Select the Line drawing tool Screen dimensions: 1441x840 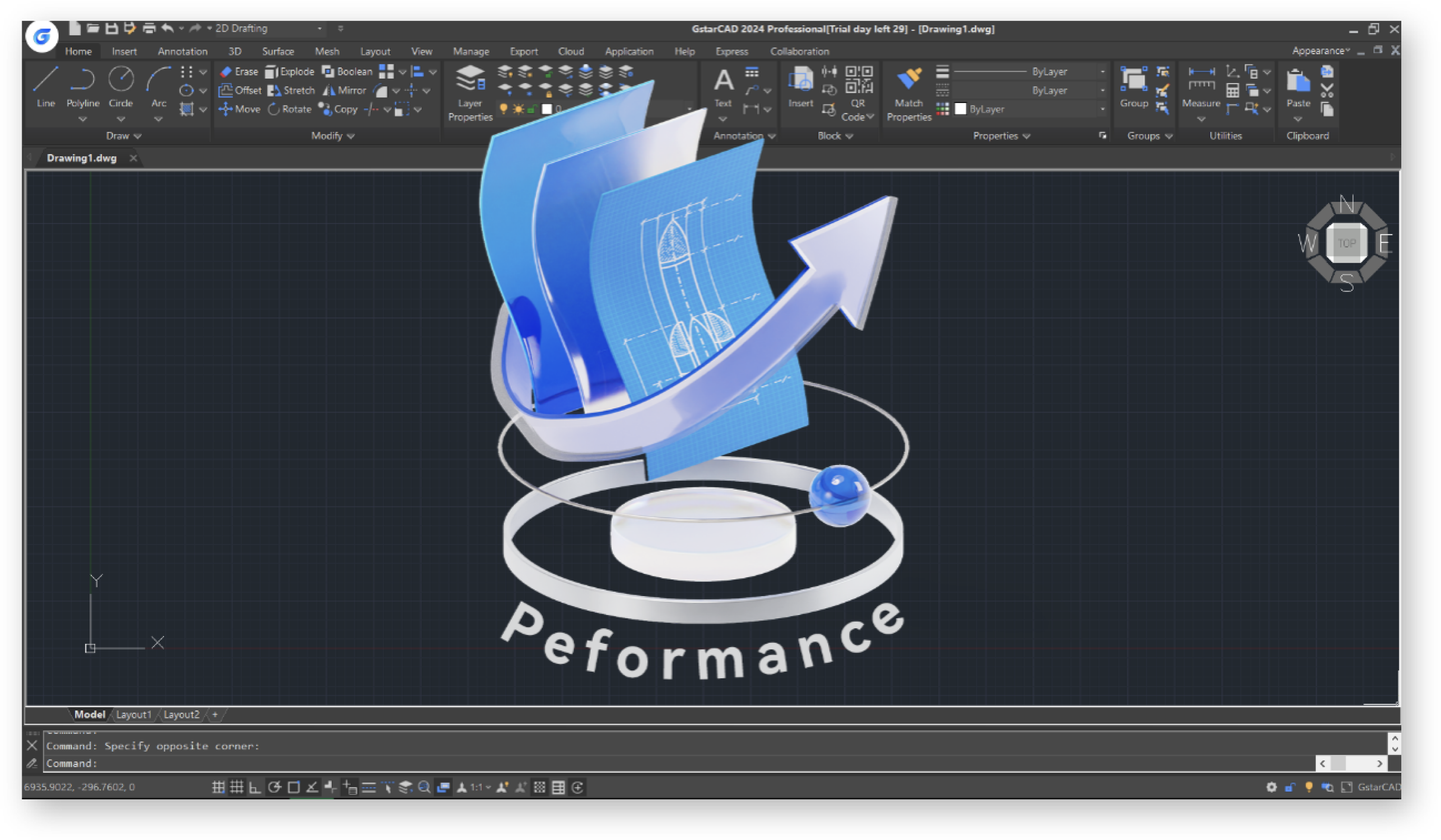[x=46, y=87]
